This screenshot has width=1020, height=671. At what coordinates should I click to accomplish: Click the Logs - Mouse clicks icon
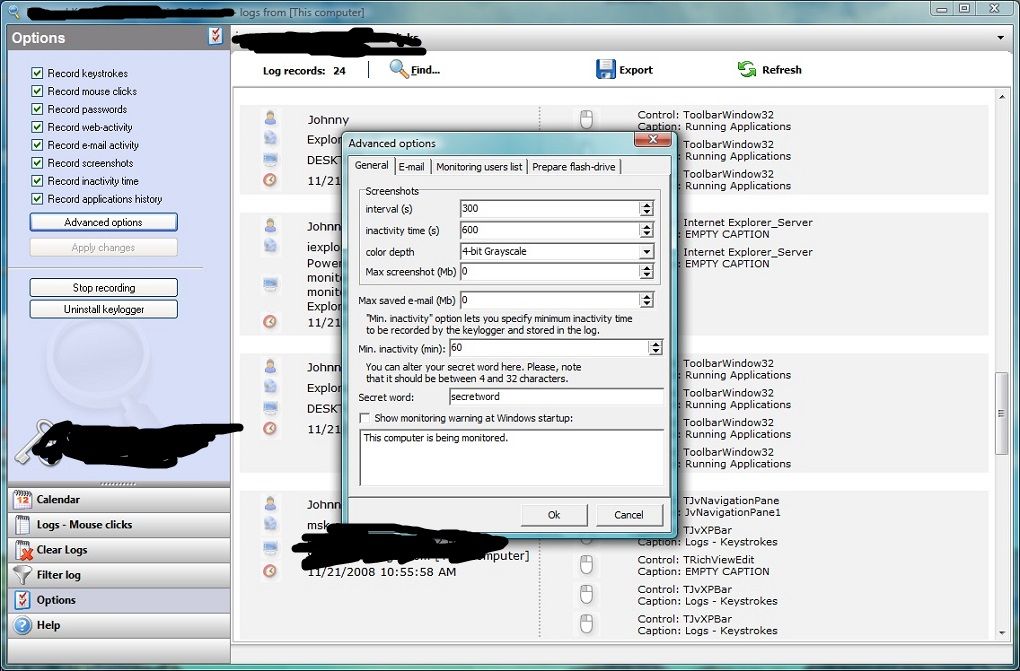coord(22,524)
